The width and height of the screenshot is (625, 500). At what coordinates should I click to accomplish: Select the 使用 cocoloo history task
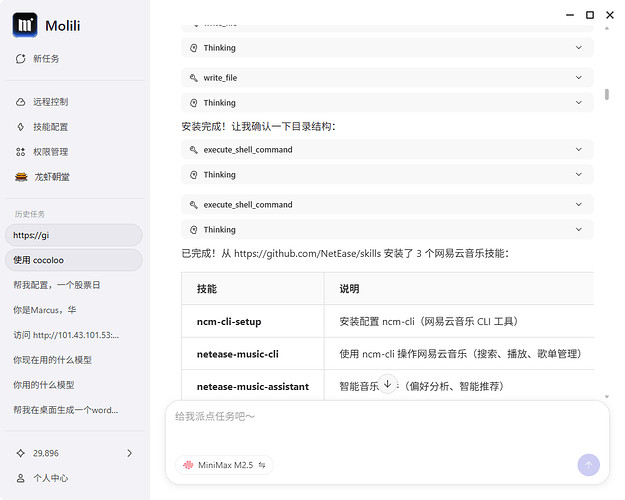coord(72,260)
